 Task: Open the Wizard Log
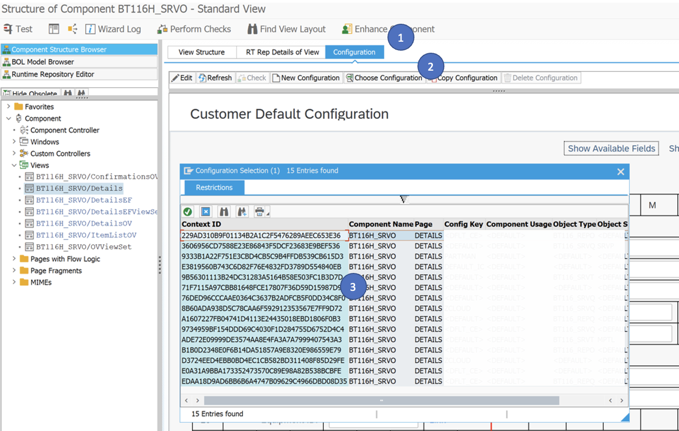coord(111,29)
